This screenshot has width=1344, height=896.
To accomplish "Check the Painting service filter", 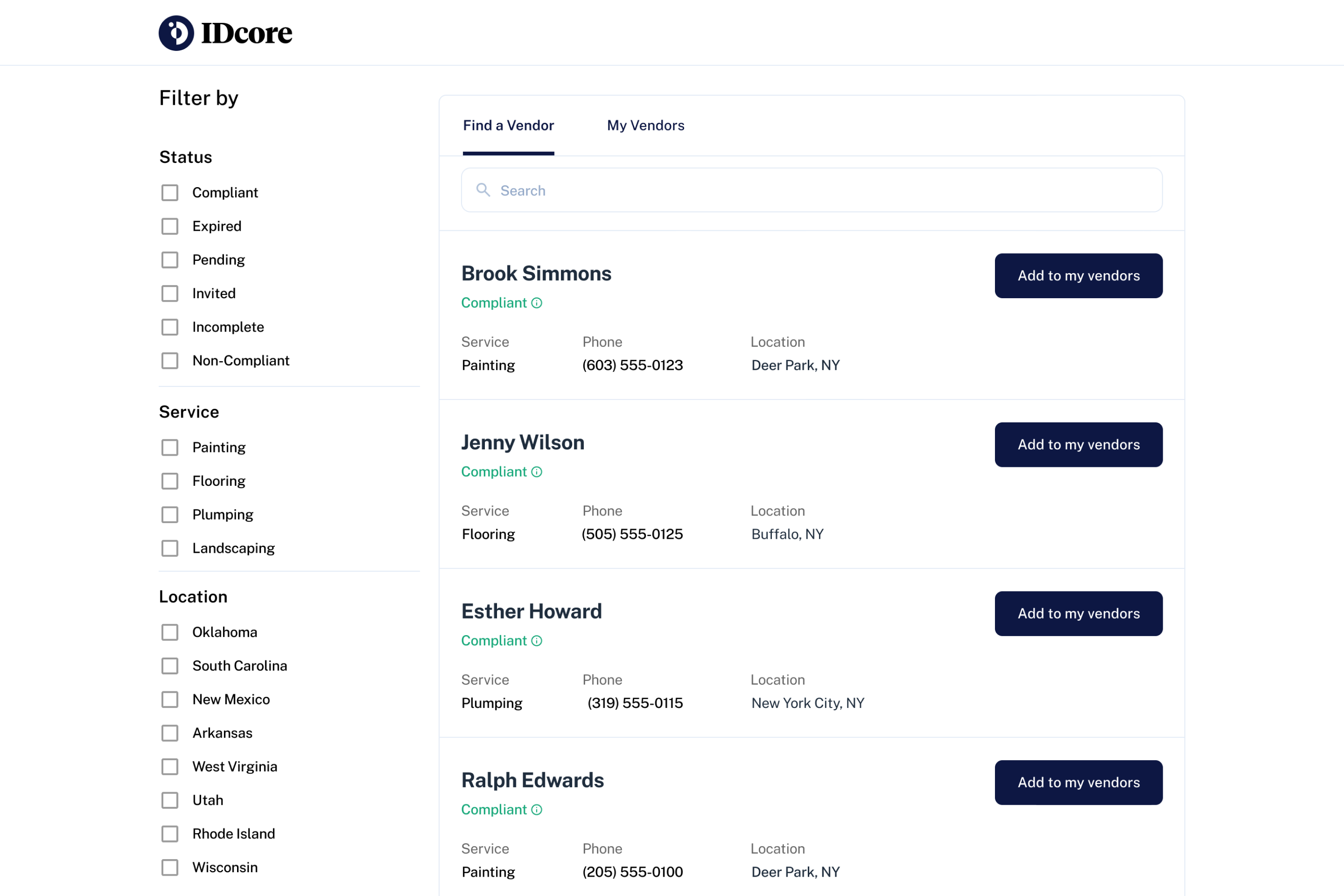I will point(170,448).
